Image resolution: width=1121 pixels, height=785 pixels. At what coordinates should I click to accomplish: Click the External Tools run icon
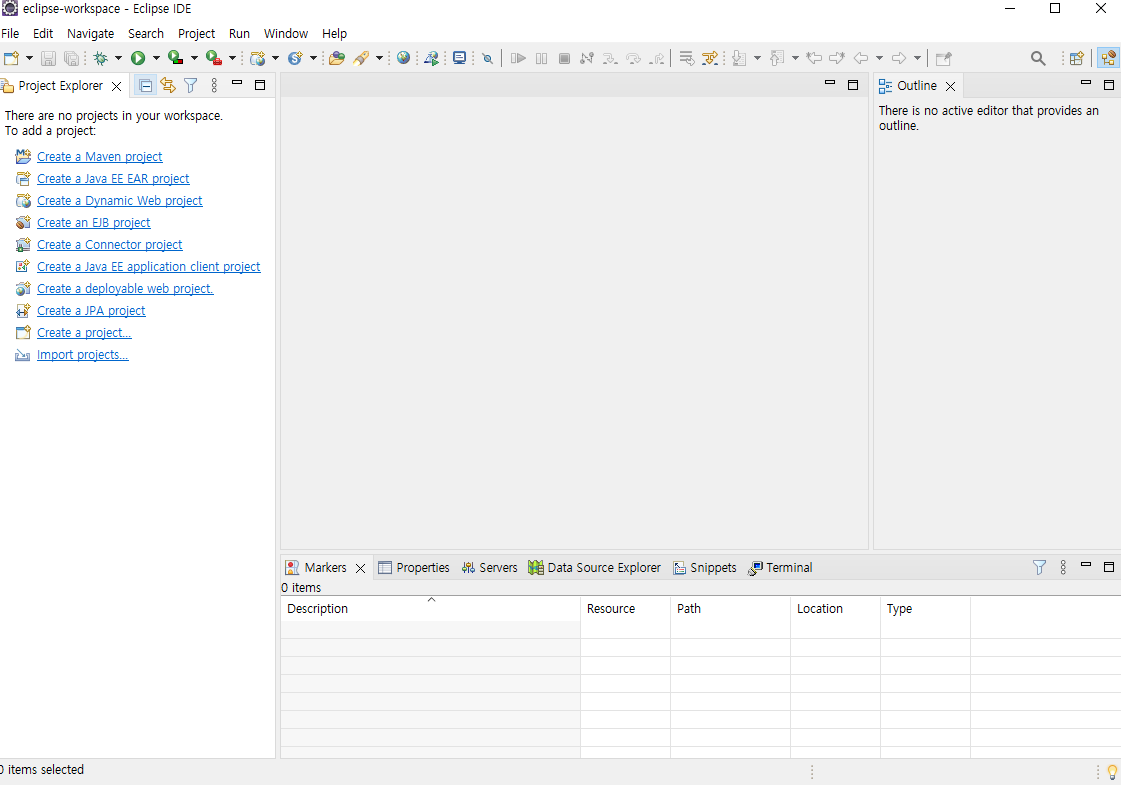213,58
